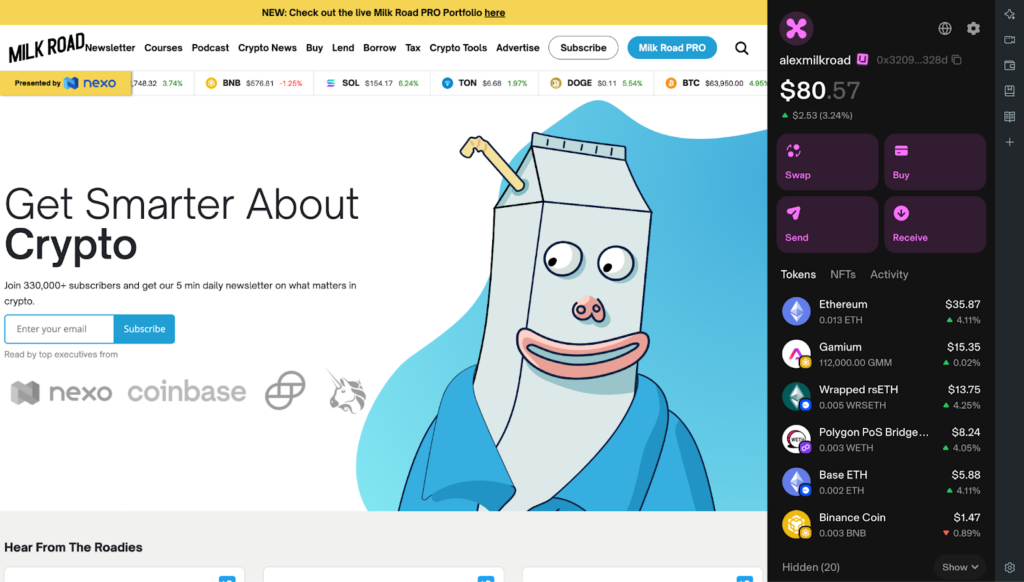
Task: Click the Milk Road PRO button
Action: (672, 48)
